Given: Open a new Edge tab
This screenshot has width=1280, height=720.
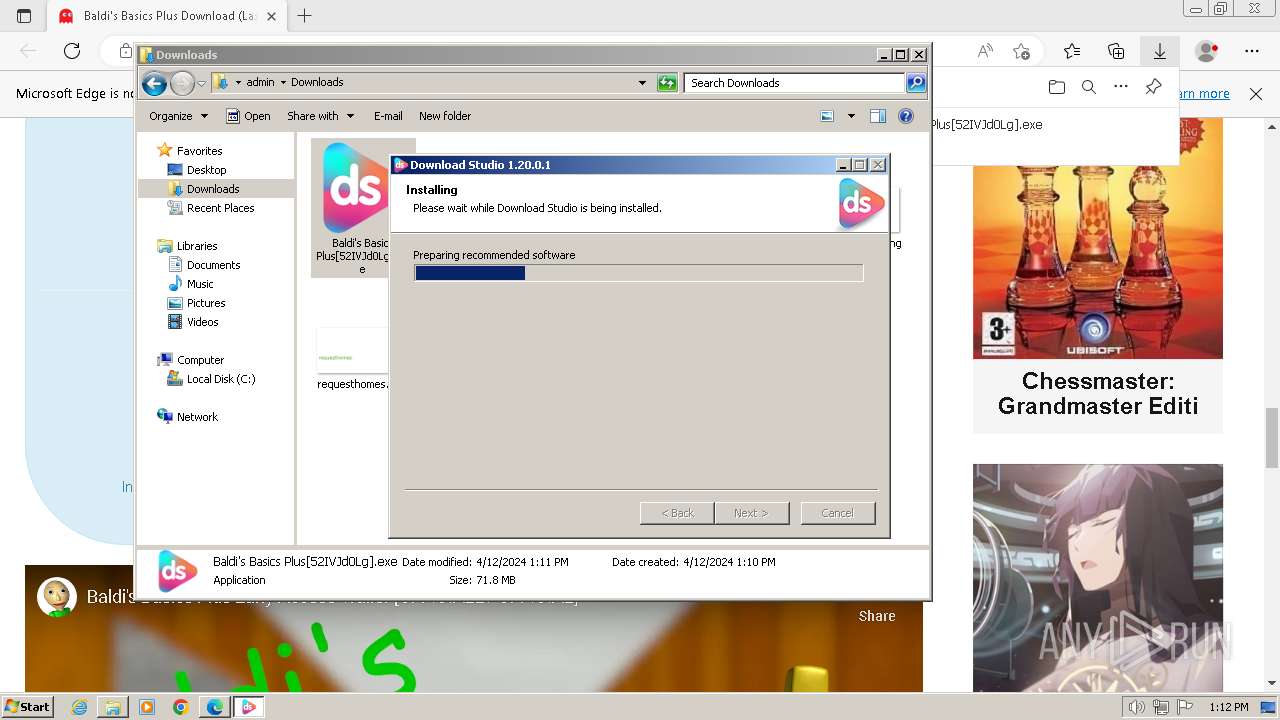Looking at the screenshot, I should click(x=305, y=16).
